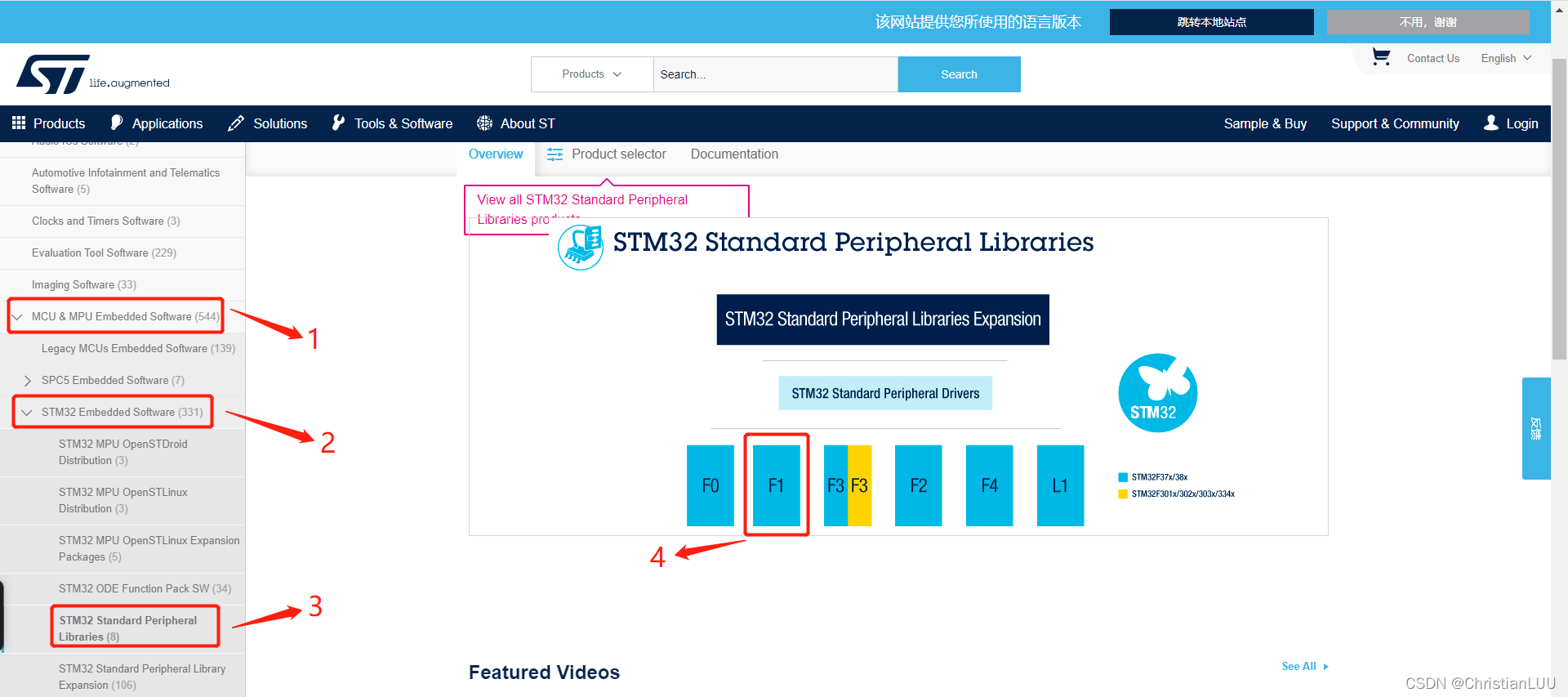
Task: Open the Solutions menu
Action: tap(268, 123)
